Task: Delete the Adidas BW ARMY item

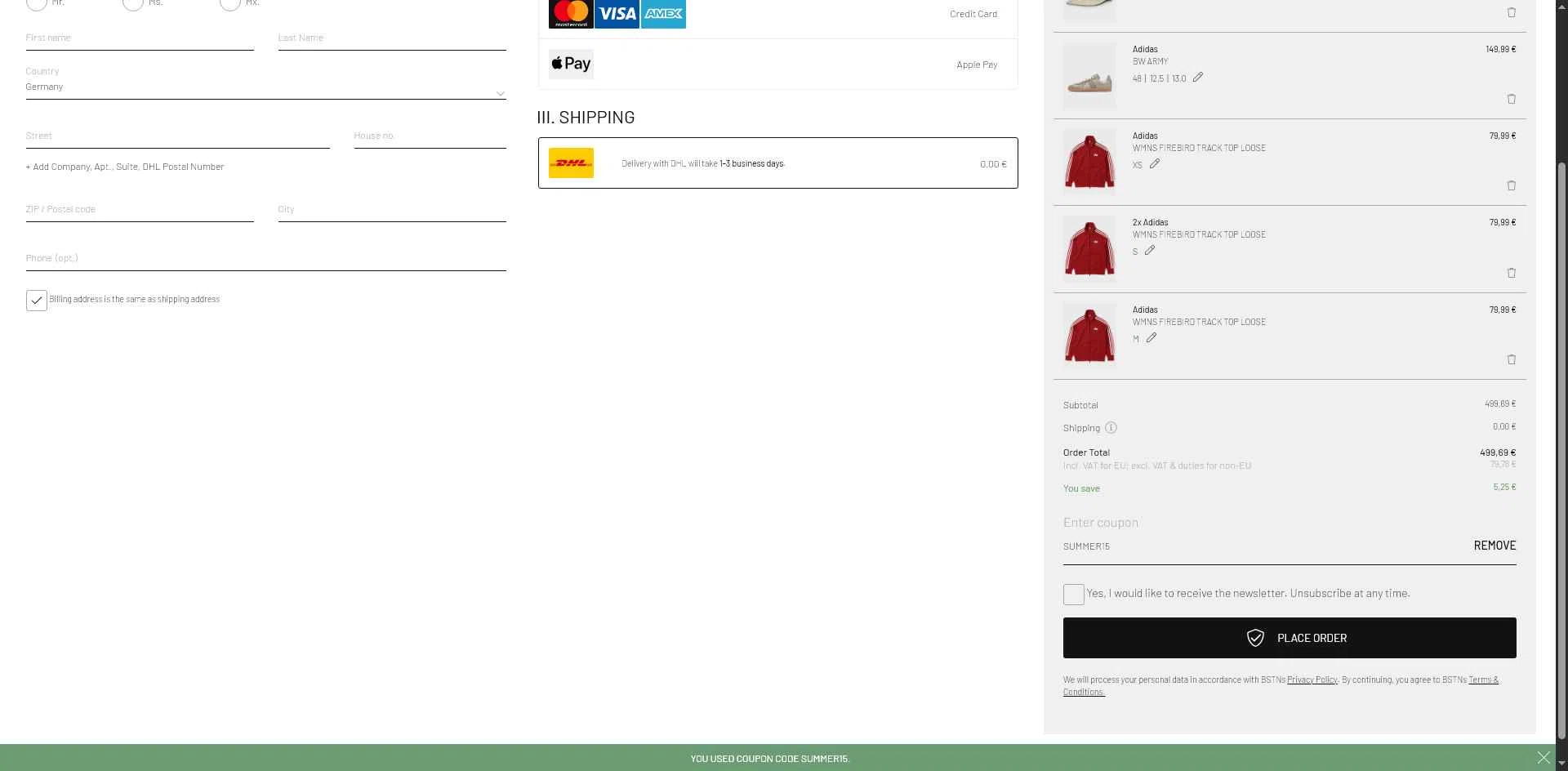Action: click(x=1511, y=99)
